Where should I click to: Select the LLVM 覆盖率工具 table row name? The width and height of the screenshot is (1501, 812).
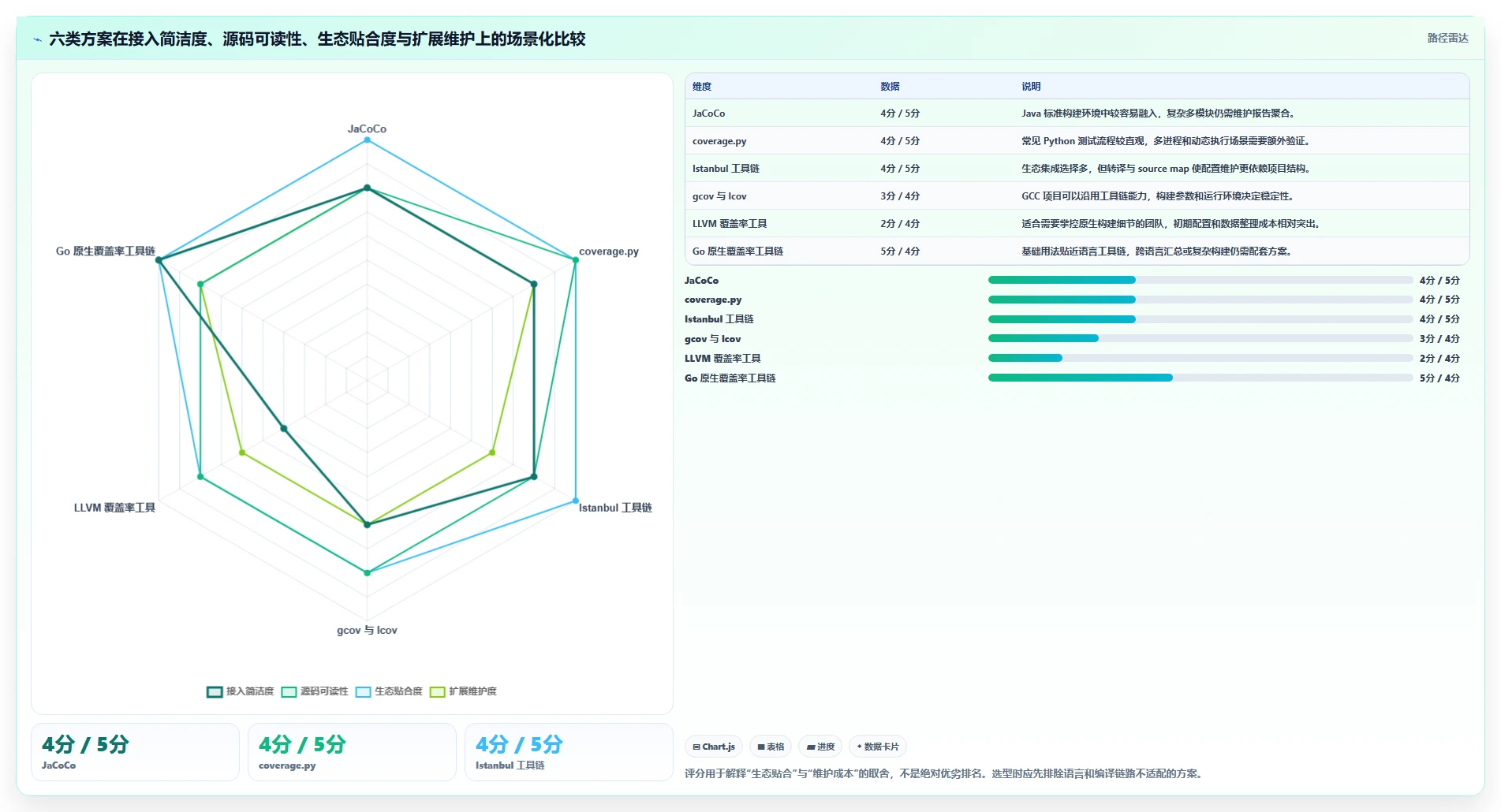click(730, 224)
